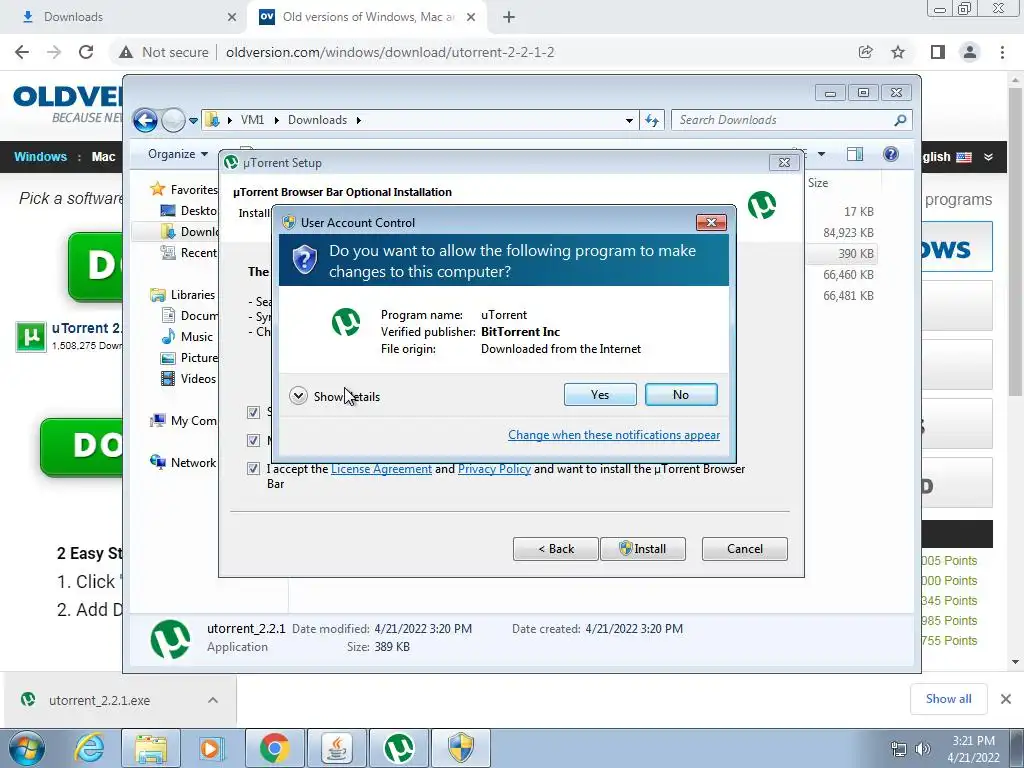
Task: Open Chrome three-dot menu
Action: click(1002, 52)
